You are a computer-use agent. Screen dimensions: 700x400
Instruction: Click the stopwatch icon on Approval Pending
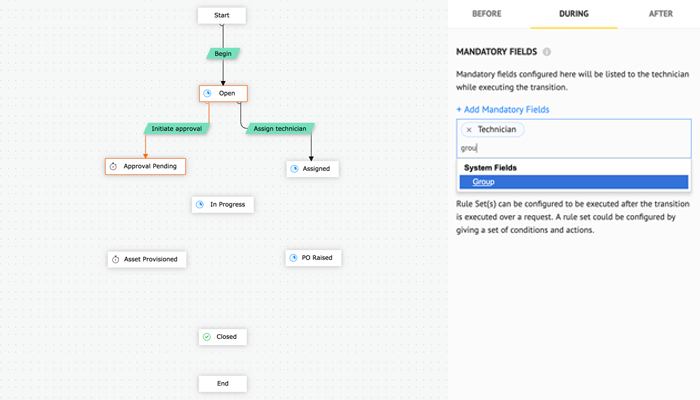click(x=113, y=166)
